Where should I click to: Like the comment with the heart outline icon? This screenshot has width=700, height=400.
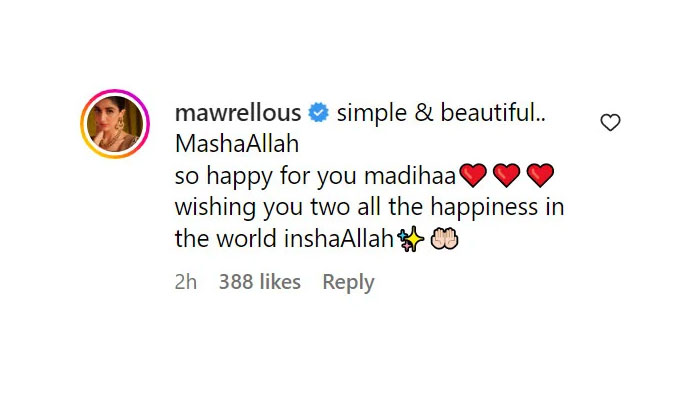610,122
